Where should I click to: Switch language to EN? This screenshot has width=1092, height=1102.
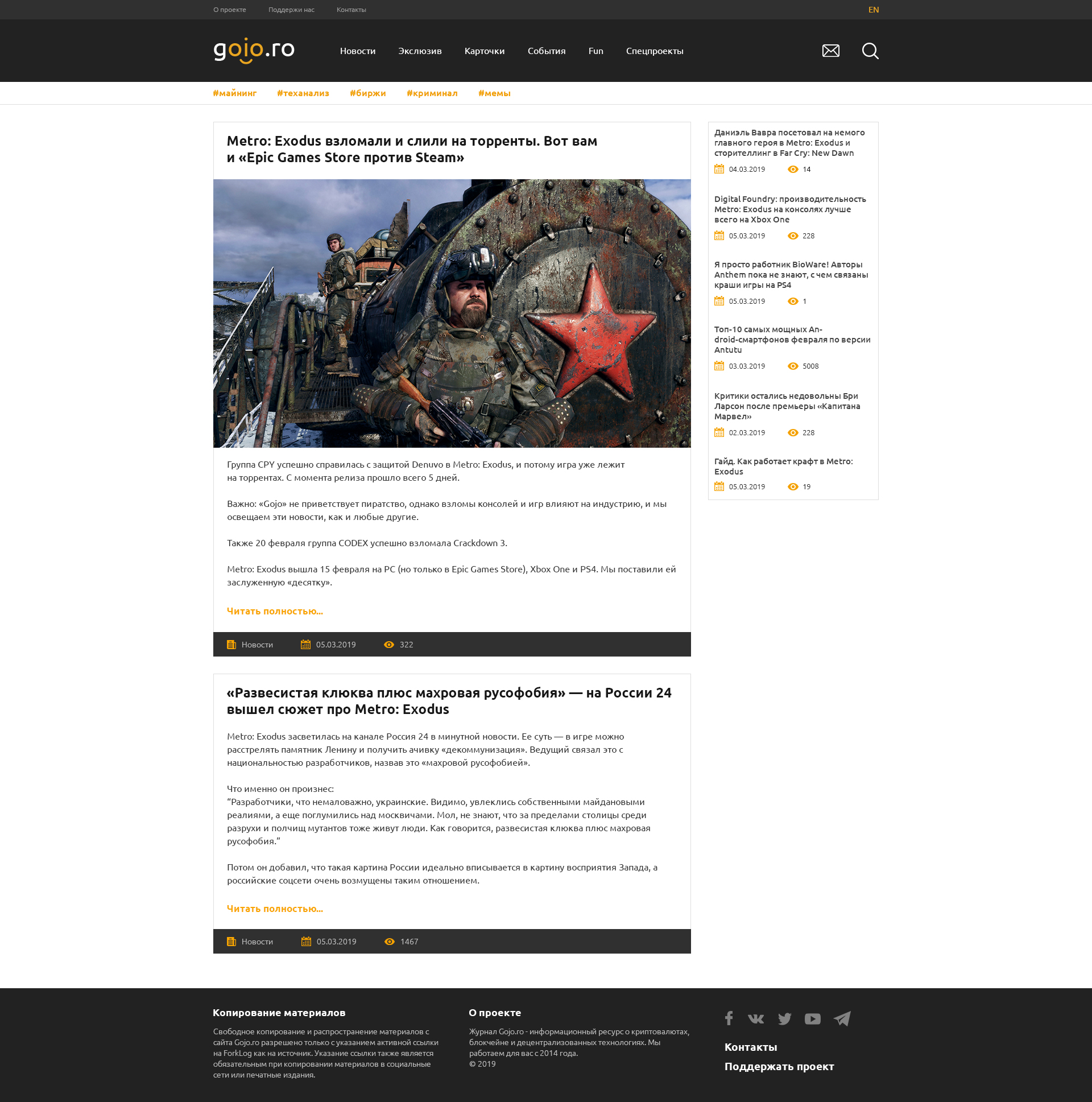pyautogui.click(x=873, y=10)
